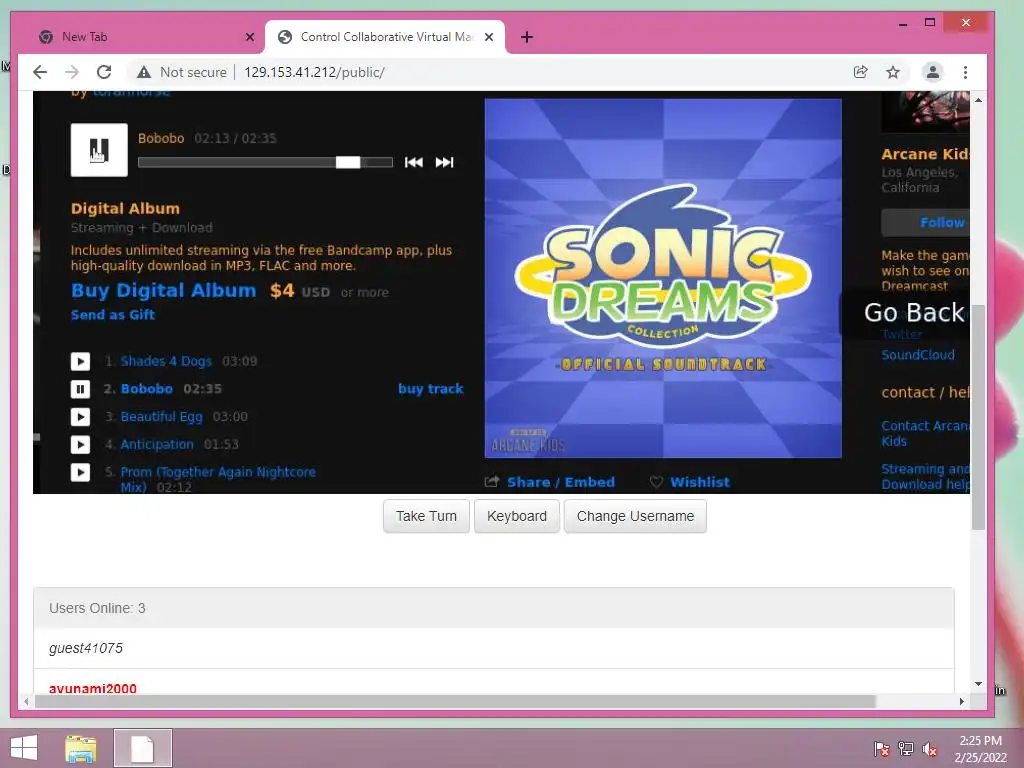Screen dimensions: 1024x768
Task: Open the Prom (Together Again Nightcore Mix) link
Action: pos(217,479)
